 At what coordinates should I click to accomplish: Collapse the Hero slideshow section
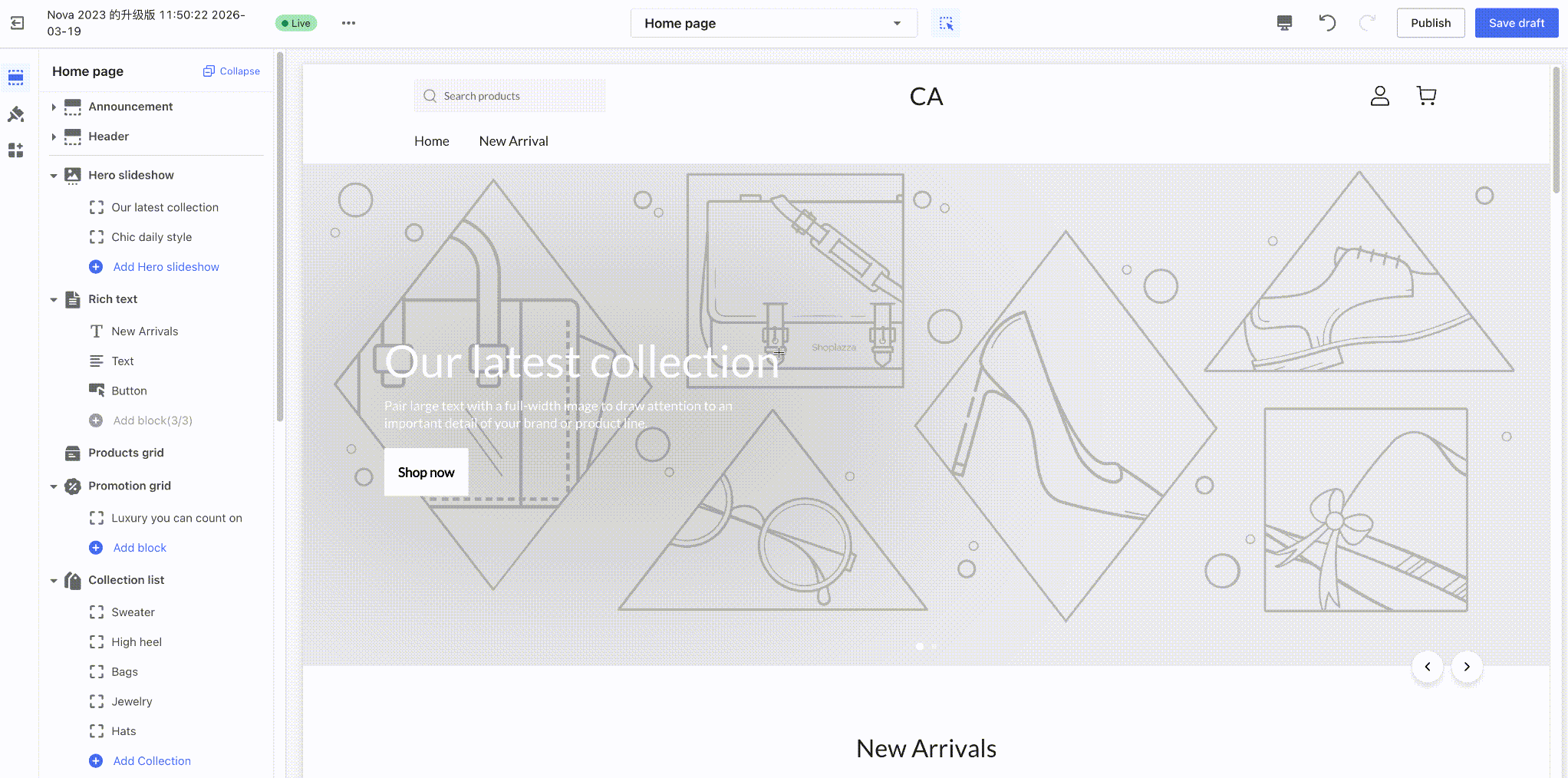point(54,176)
